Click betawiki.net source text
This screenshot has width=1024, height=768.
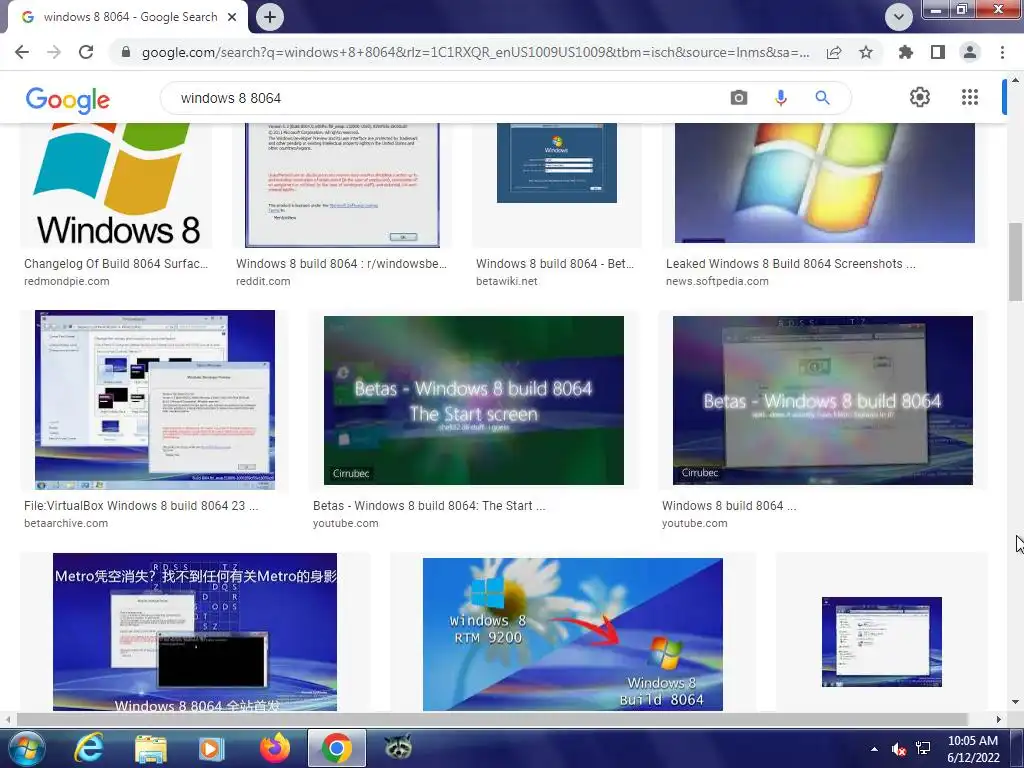(507, 281)
